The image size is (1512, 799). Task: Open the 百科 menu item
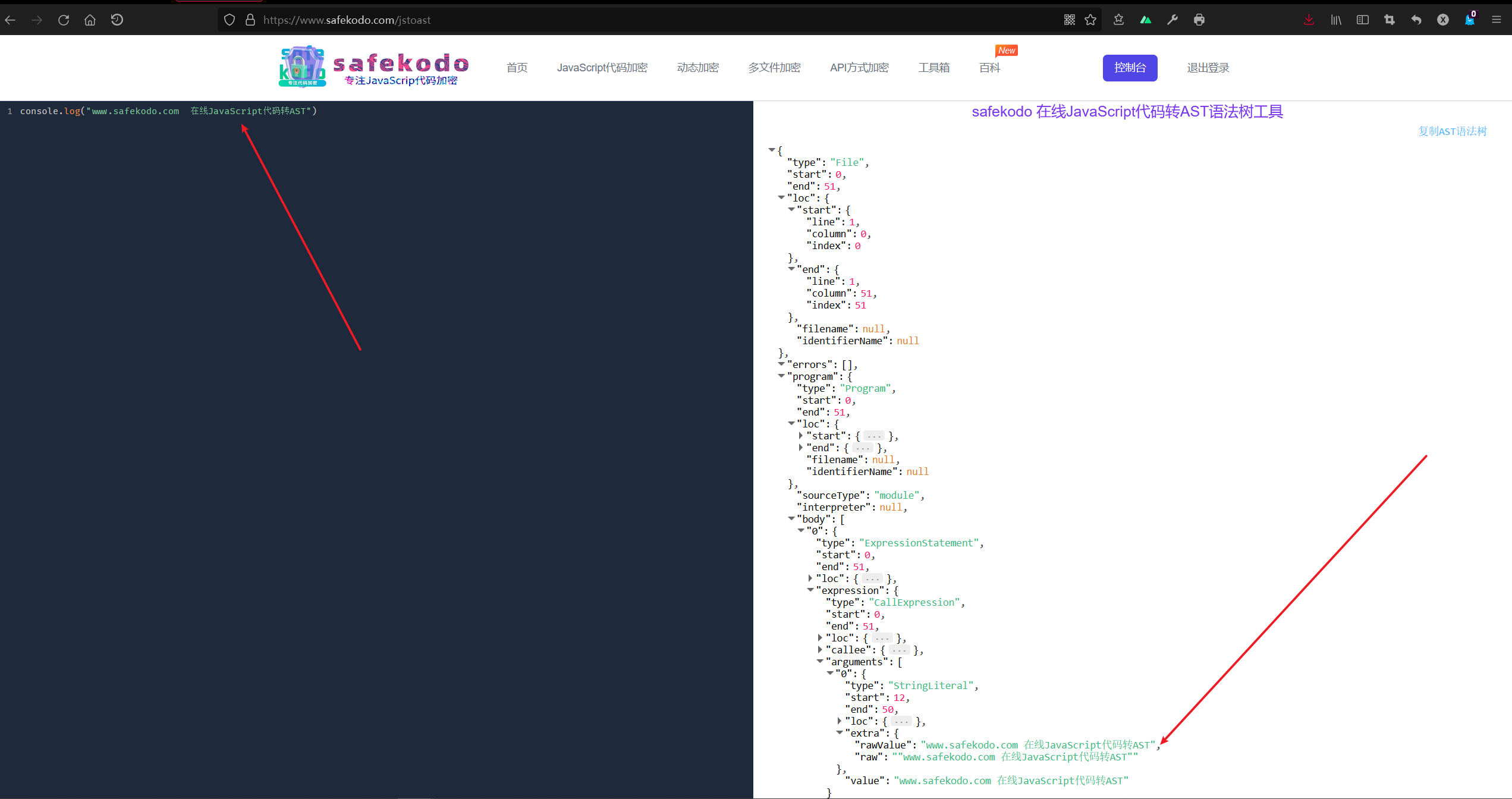tap(989, 68)
